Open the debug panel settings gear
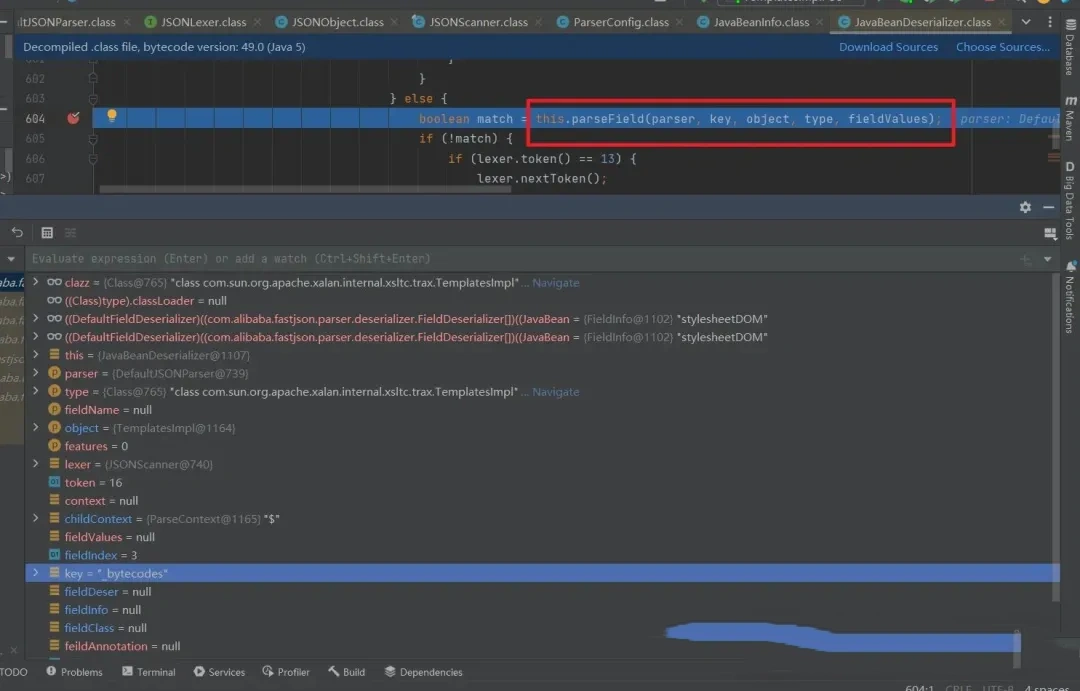The image size is (1080, 691). pos(1025,207)
